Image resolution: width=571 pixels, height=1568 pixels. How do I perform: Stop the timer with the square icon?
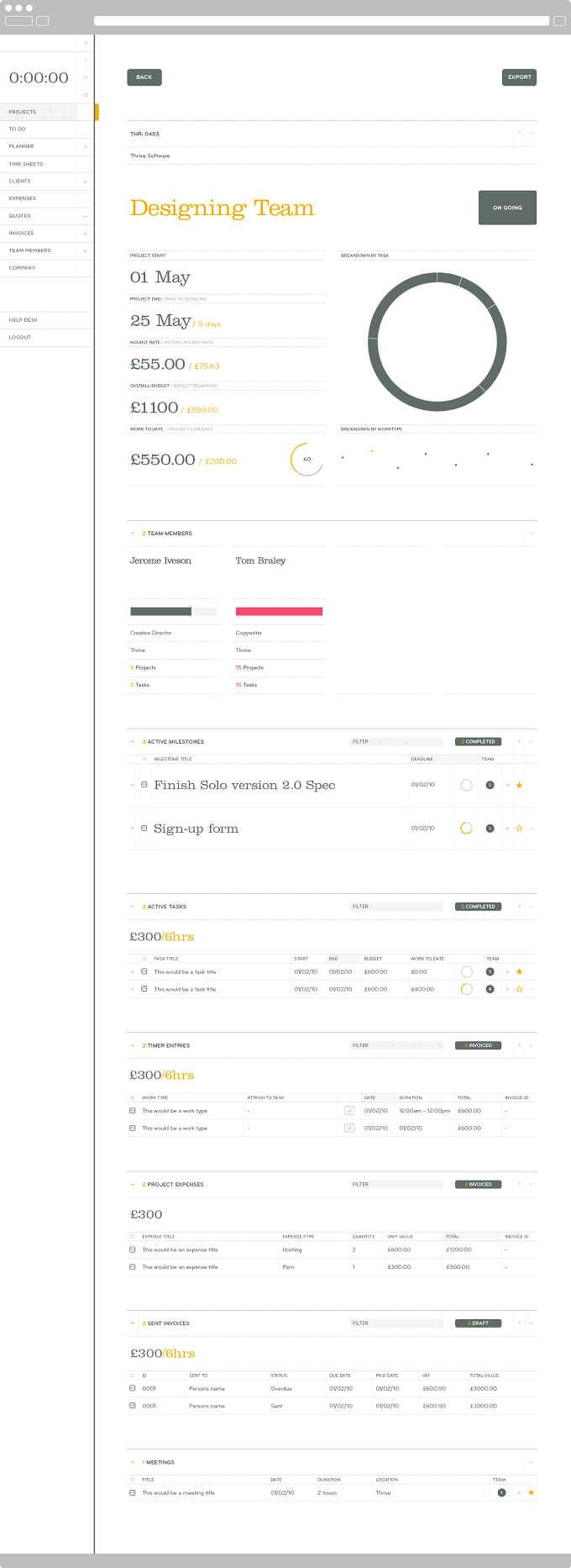pyautogui.click(x=86, y=95)
